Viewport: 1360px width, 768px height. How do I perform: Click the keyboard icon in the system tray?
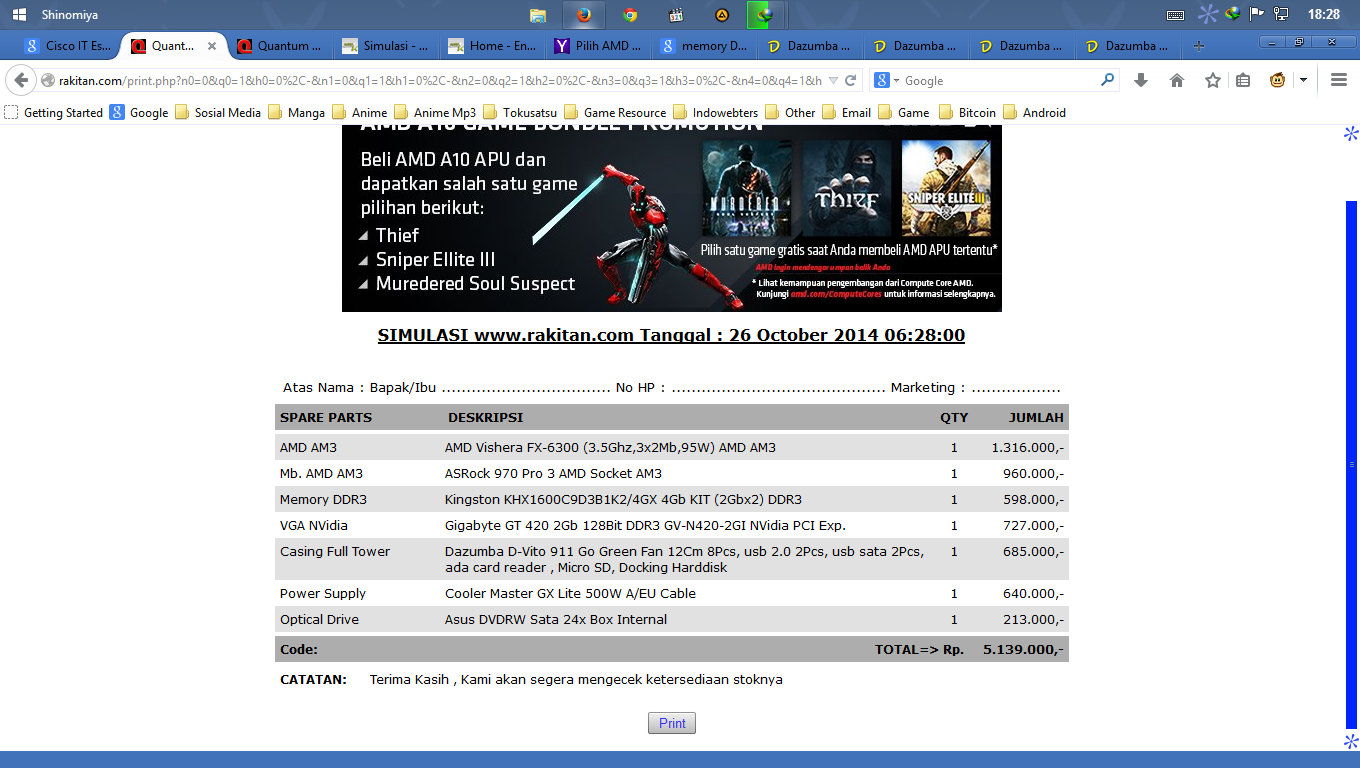pyautogui.click(x=1175, y=15)
